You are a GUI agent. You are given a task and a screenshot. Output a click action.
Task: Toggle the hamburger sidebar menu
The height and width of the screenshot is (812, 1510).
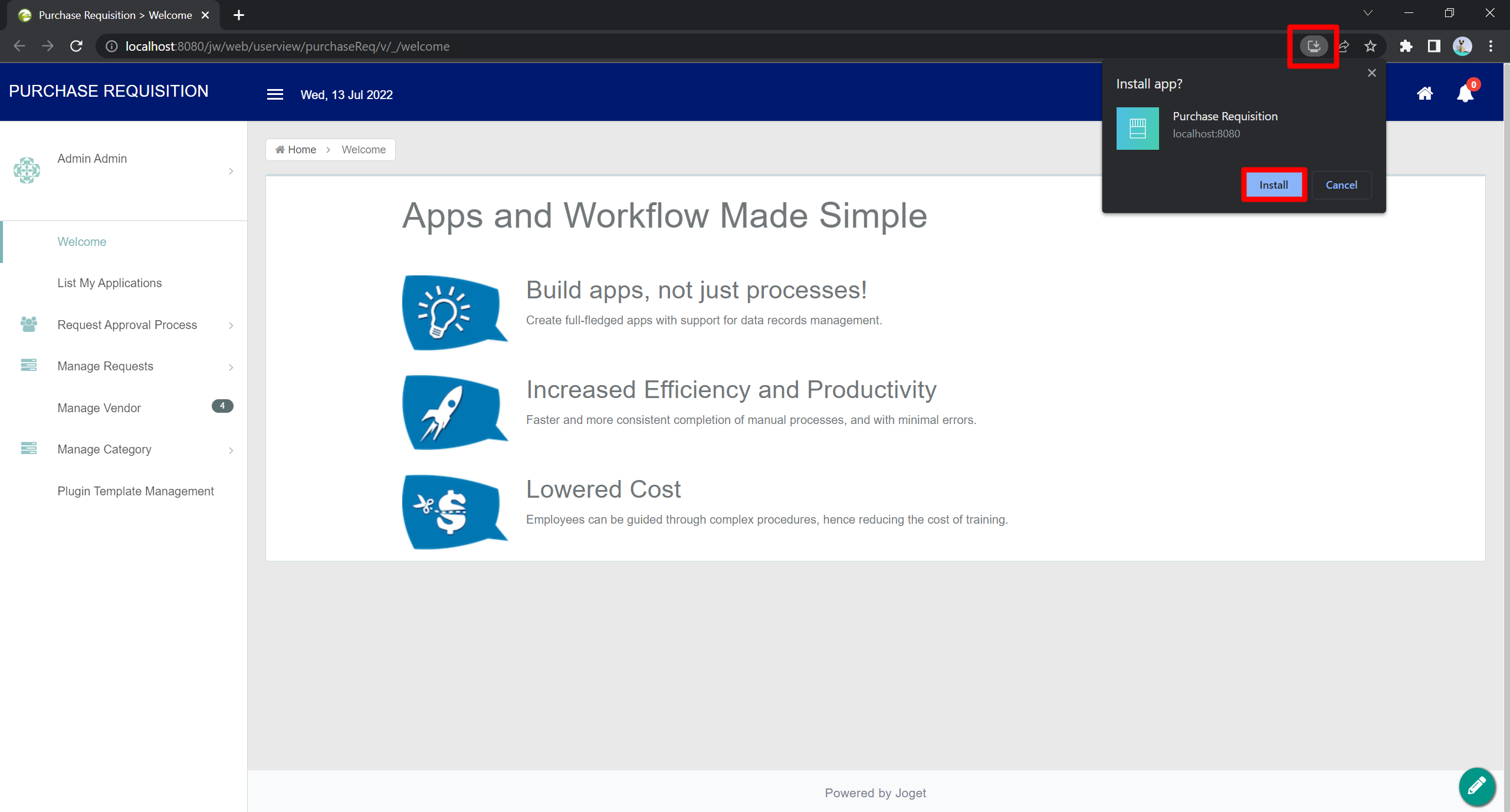[x=275, y=94]
